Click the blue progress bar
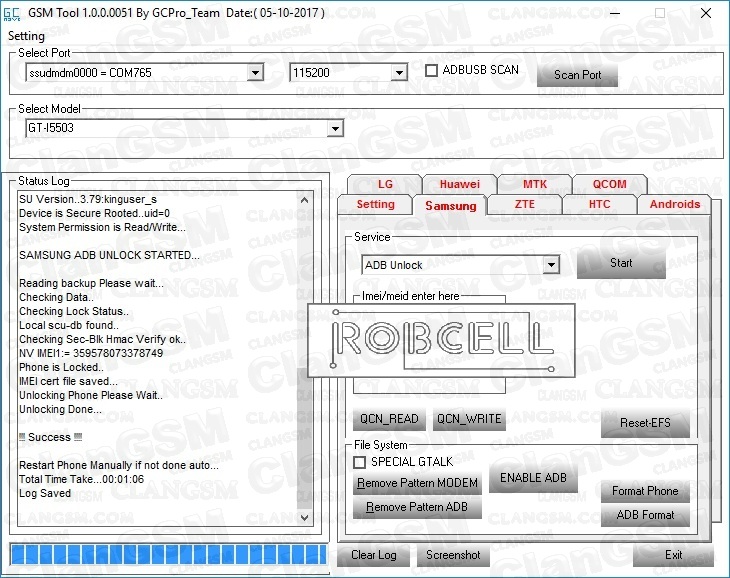 tap(169, 555)
